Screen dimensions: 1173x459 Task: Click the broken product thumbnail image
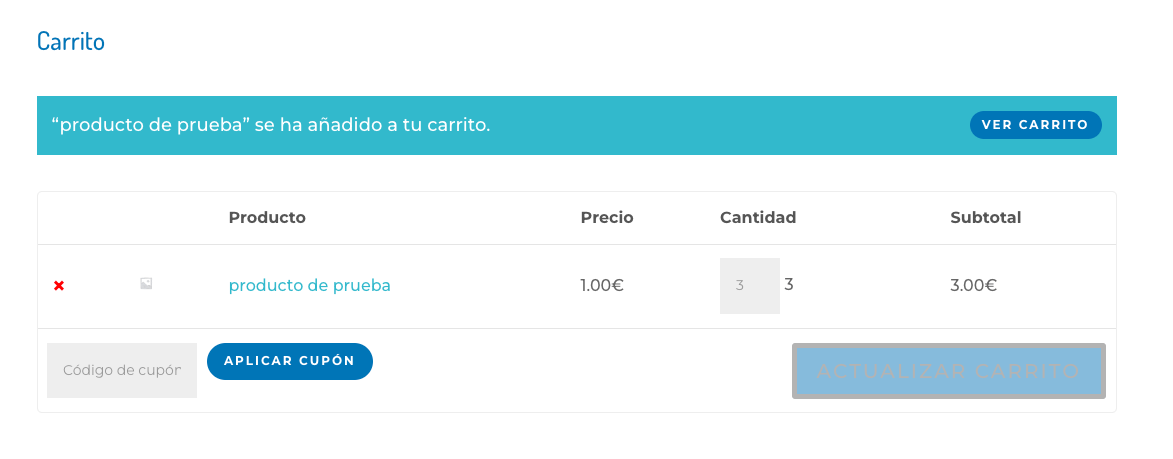coord(146,283)
